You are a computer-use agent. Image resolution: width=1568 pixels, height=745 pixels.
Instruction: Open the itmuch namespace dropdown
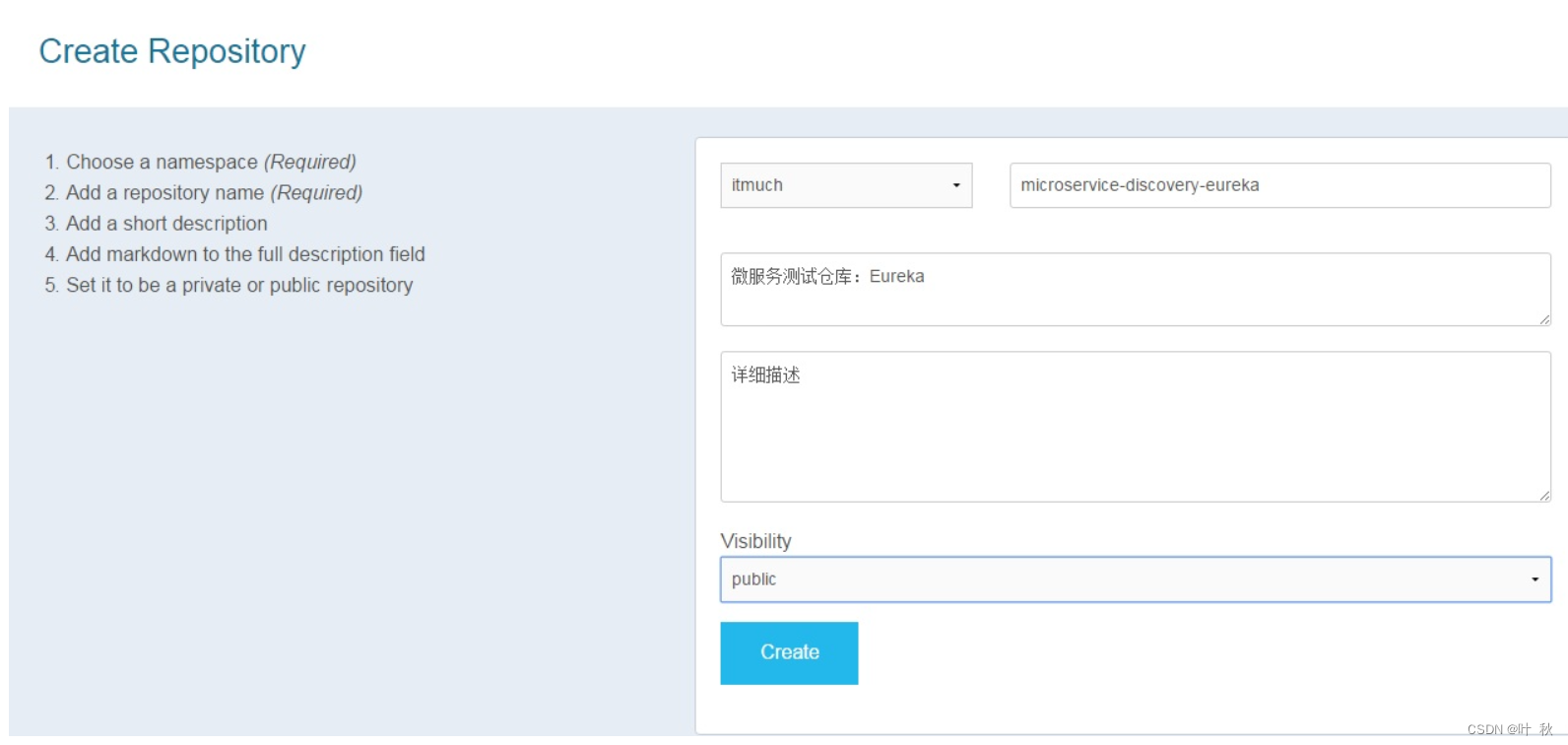[x=846, y=185]
